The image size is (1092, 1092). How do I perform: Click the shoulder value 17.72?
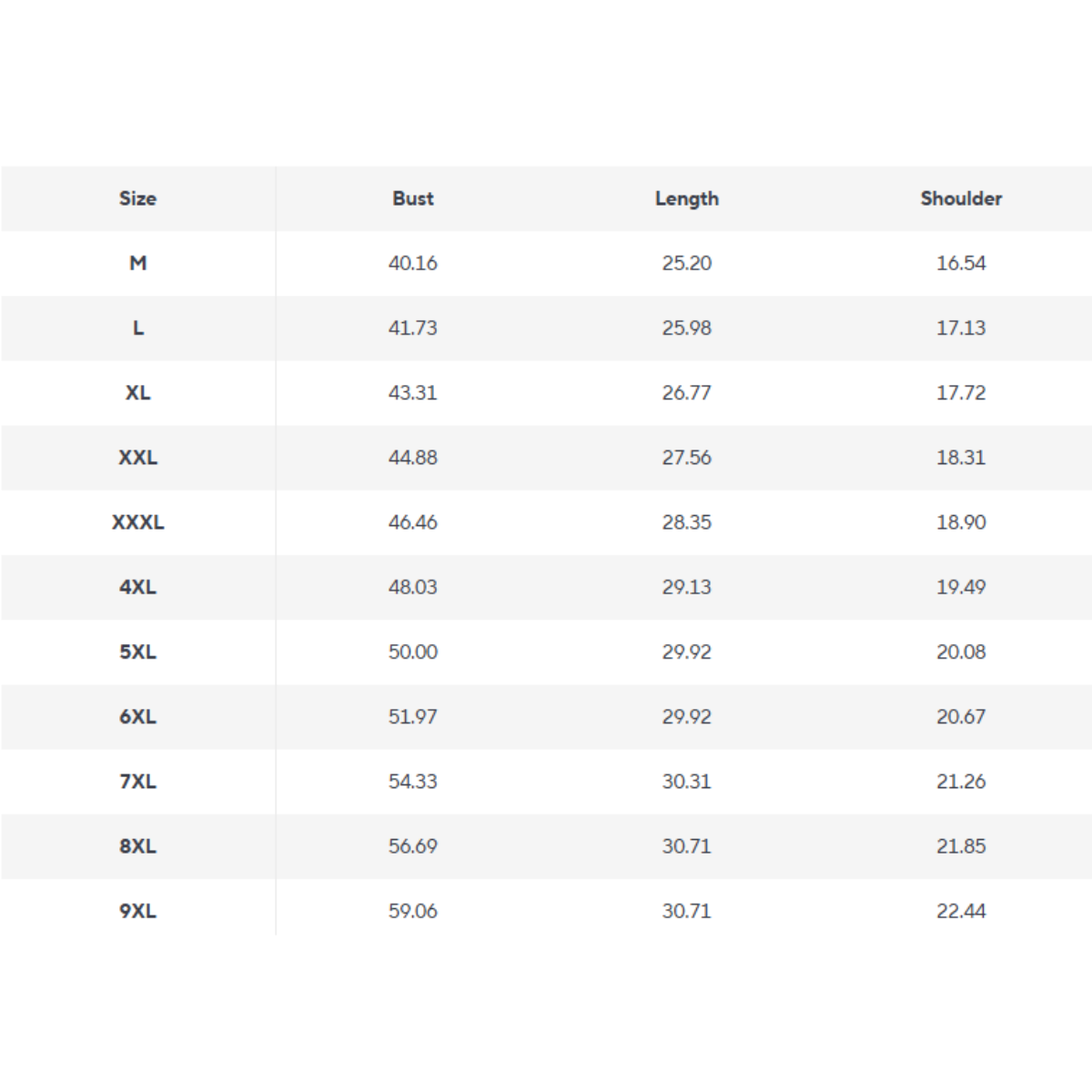[x=961, y=393]
